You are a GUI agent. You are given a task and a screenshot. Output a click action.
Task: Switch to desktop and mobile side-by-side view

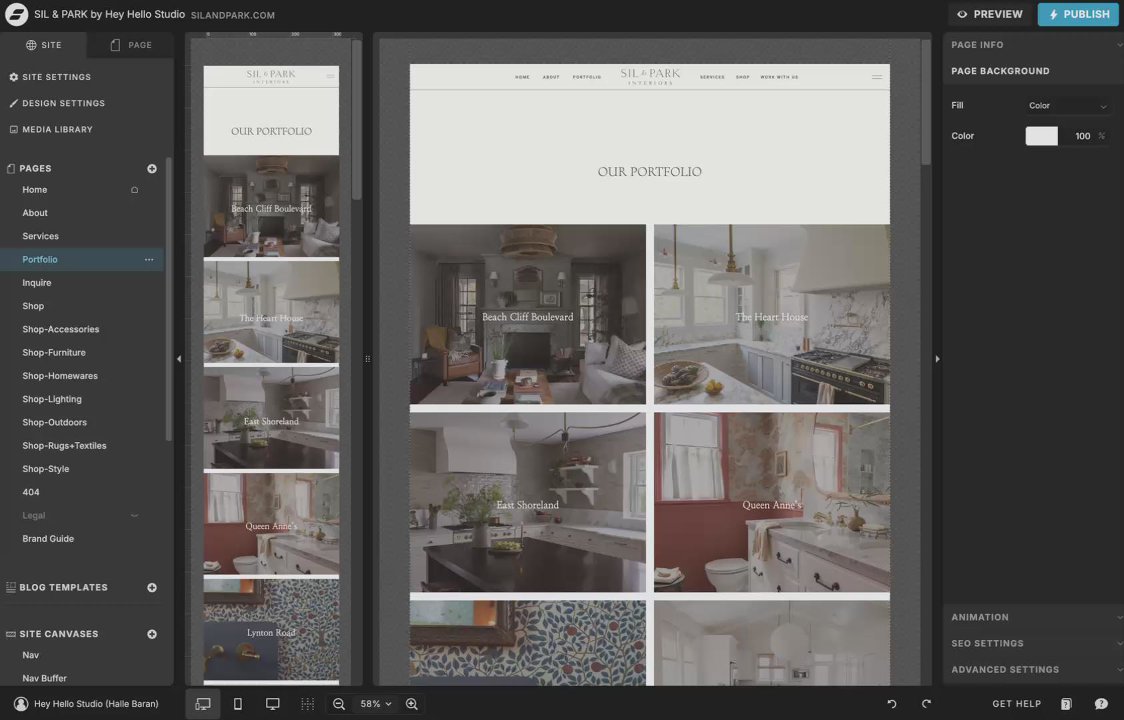(x=203, y=704)
